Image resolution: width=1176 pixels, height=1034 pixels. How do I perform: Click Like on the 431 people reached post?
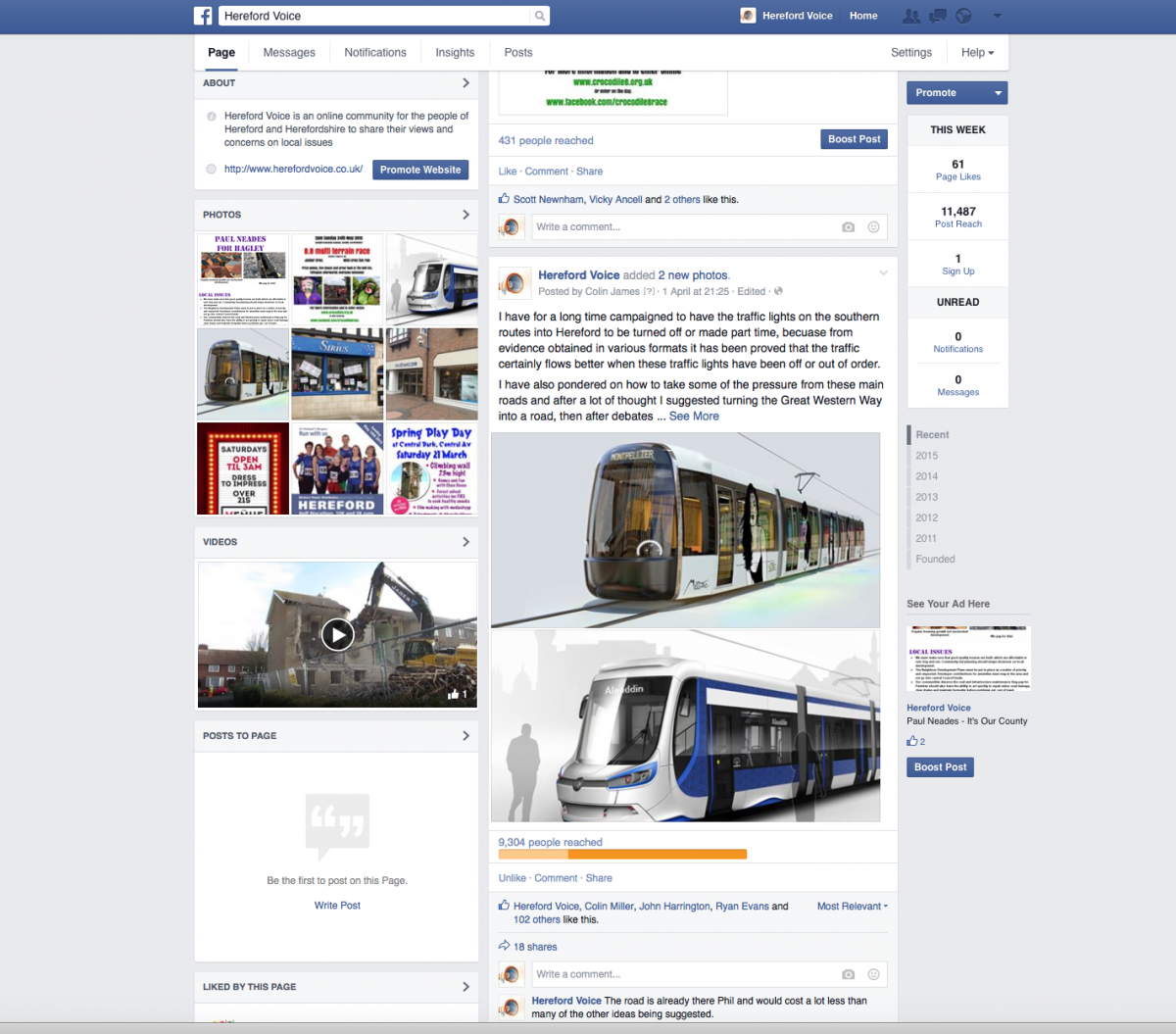[x=507, y=172]
